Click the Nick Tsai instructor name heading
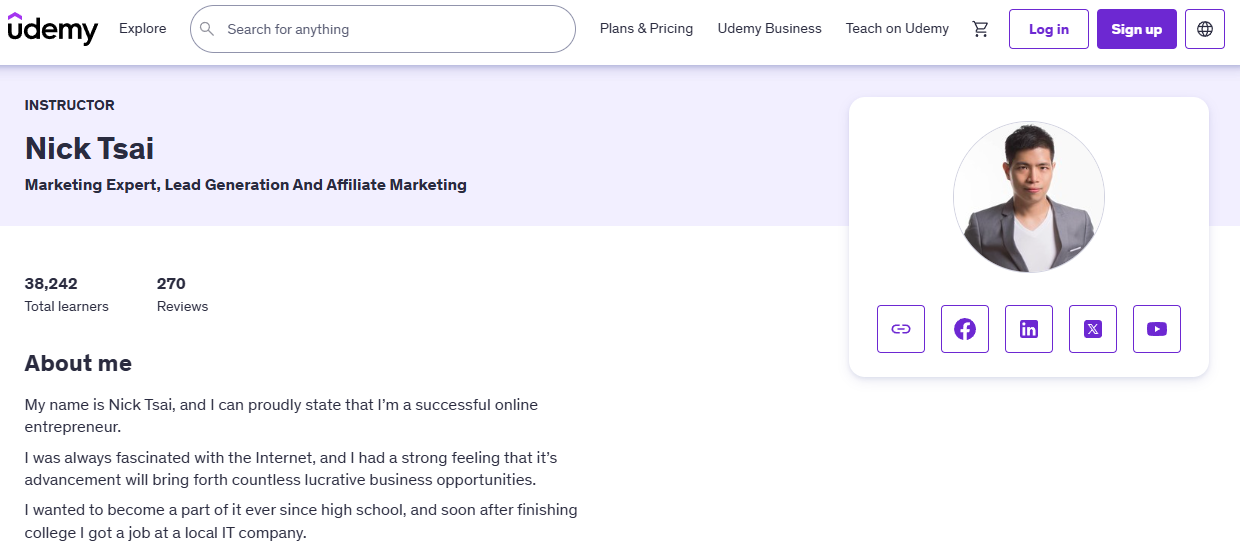The image size is (1240, 547). click(90, 148)
